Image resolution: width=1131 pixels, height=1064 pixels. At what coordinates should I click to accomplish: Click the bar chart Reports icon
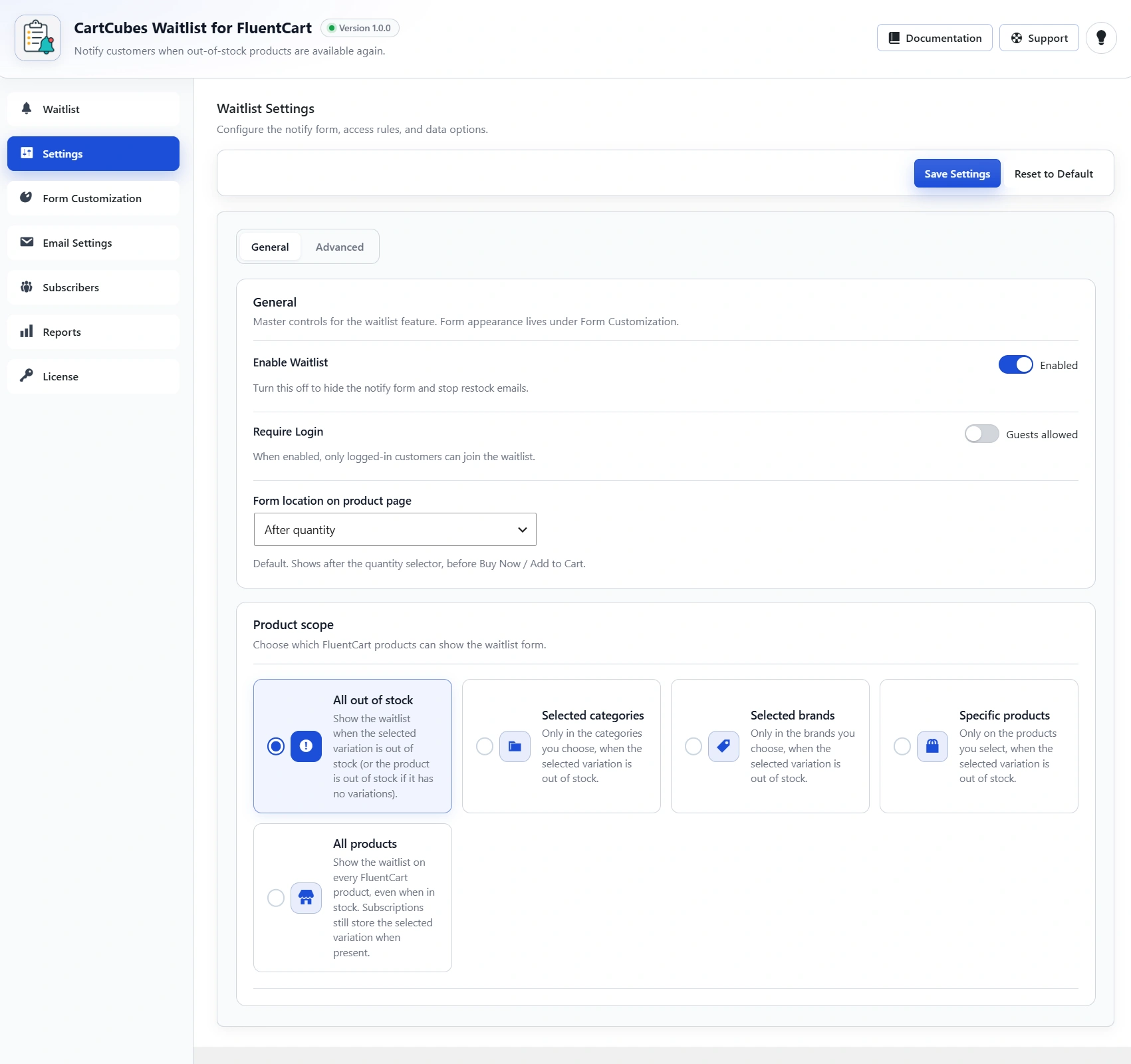tap(27, 331)
